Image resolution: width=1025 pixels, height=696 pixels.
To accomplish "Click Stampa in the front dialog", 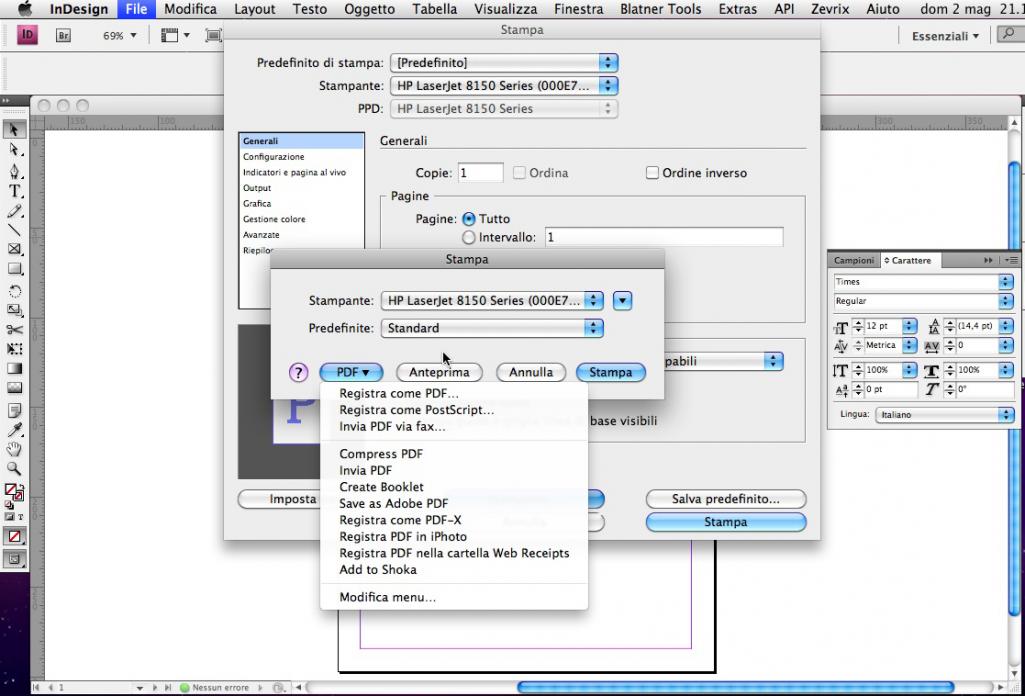I will tap(611, 372).
